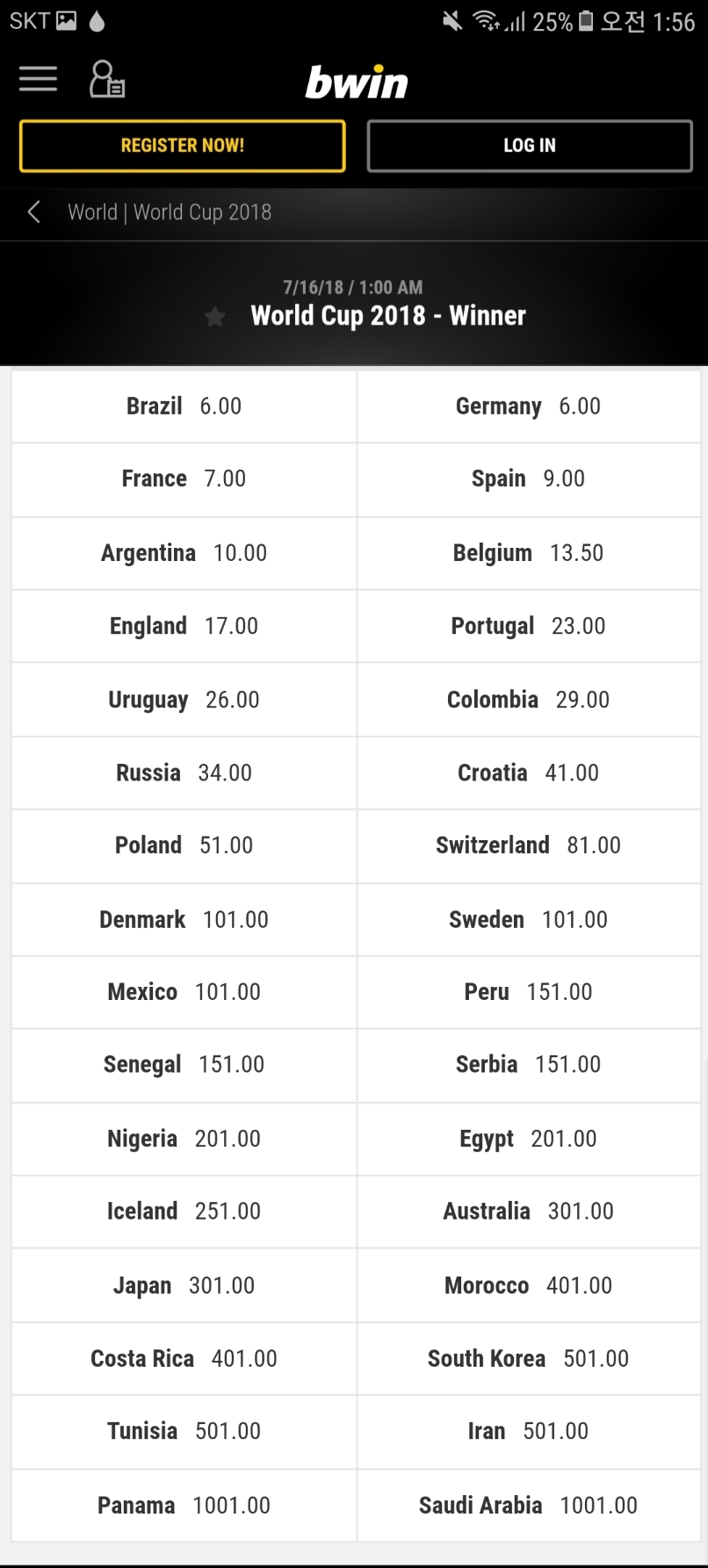
Task: Select Iceland at 251.00 odds
Action: (x=184, y=1212)
